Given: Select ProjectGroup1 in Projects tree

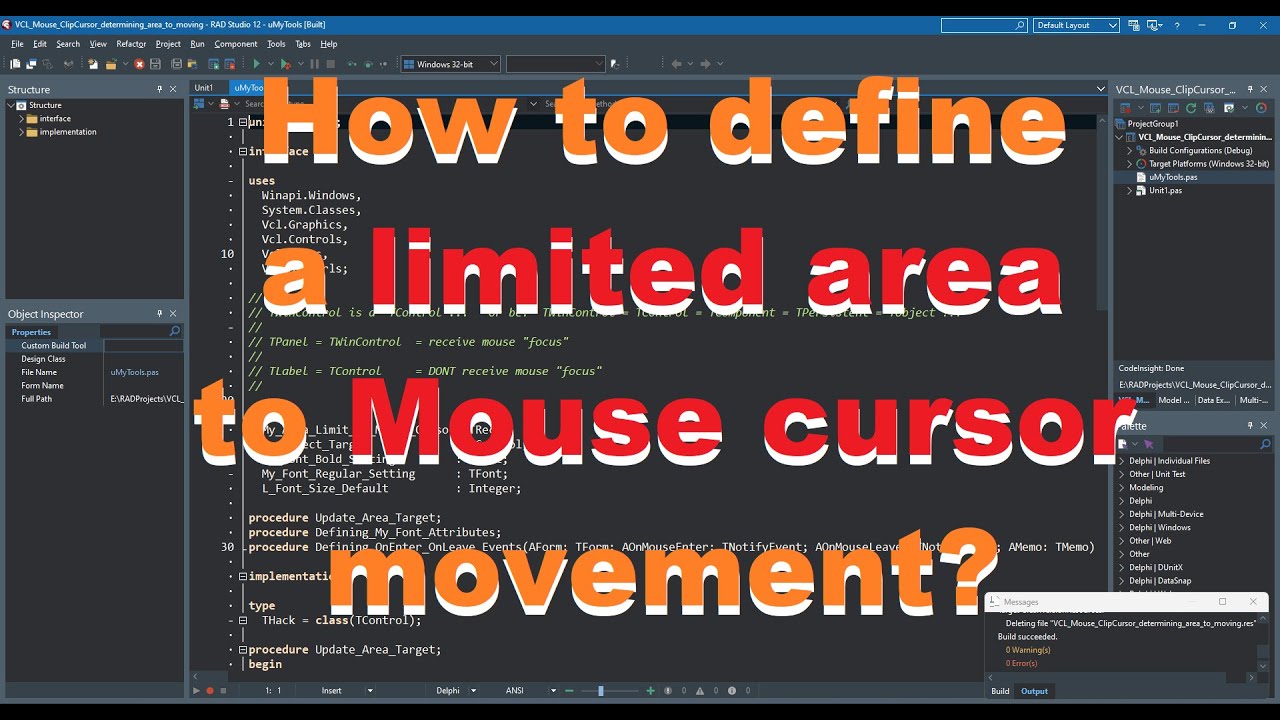Looking at the screenshot, I should click(x=1153, y=124).
